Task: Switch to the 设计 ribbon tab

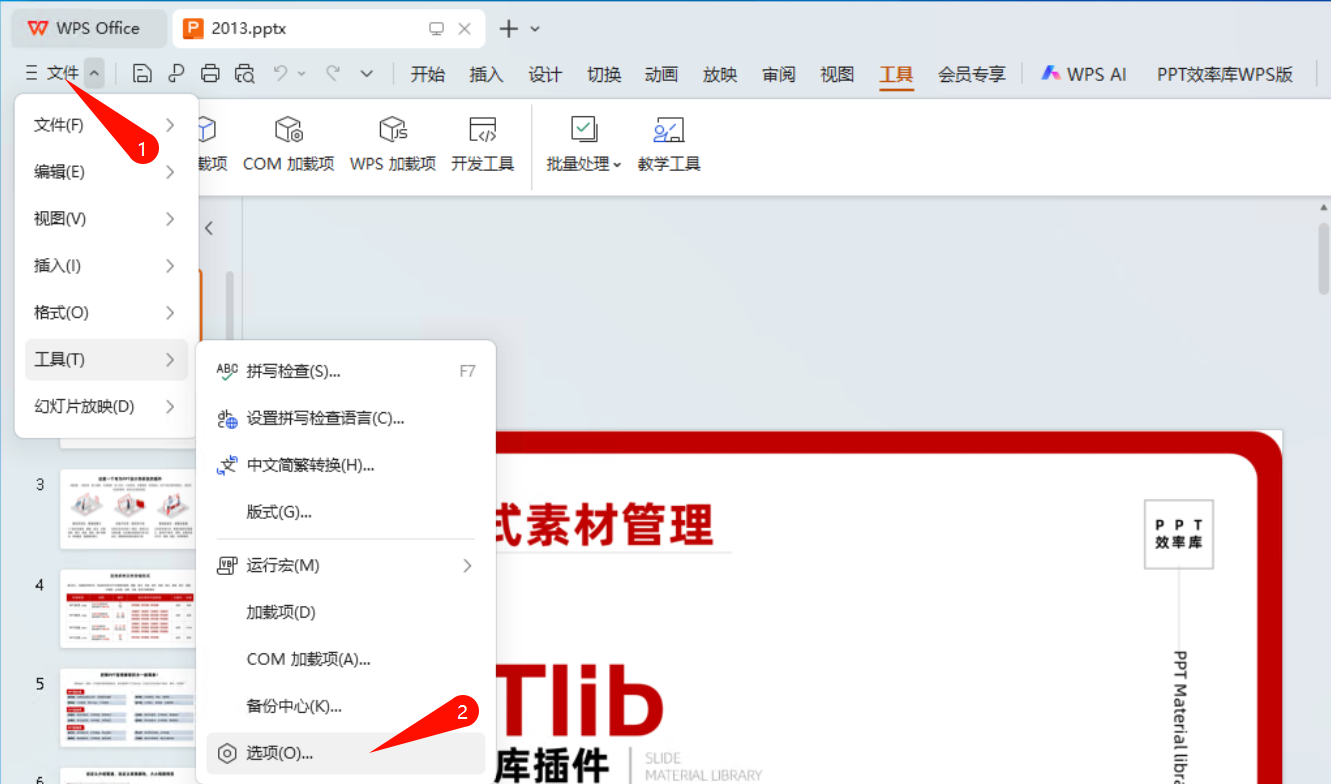Action: coord(545,74)
